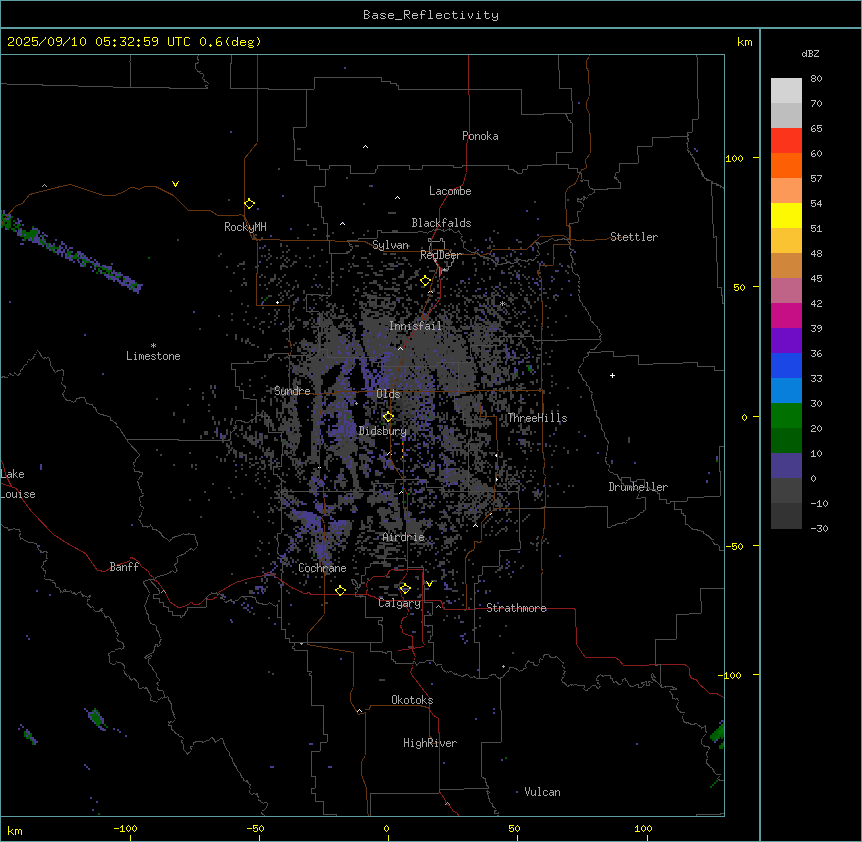Select the mauve pink swatch above 42 dBZ
This screenshot has width=862, height=842.
(786, 290)
